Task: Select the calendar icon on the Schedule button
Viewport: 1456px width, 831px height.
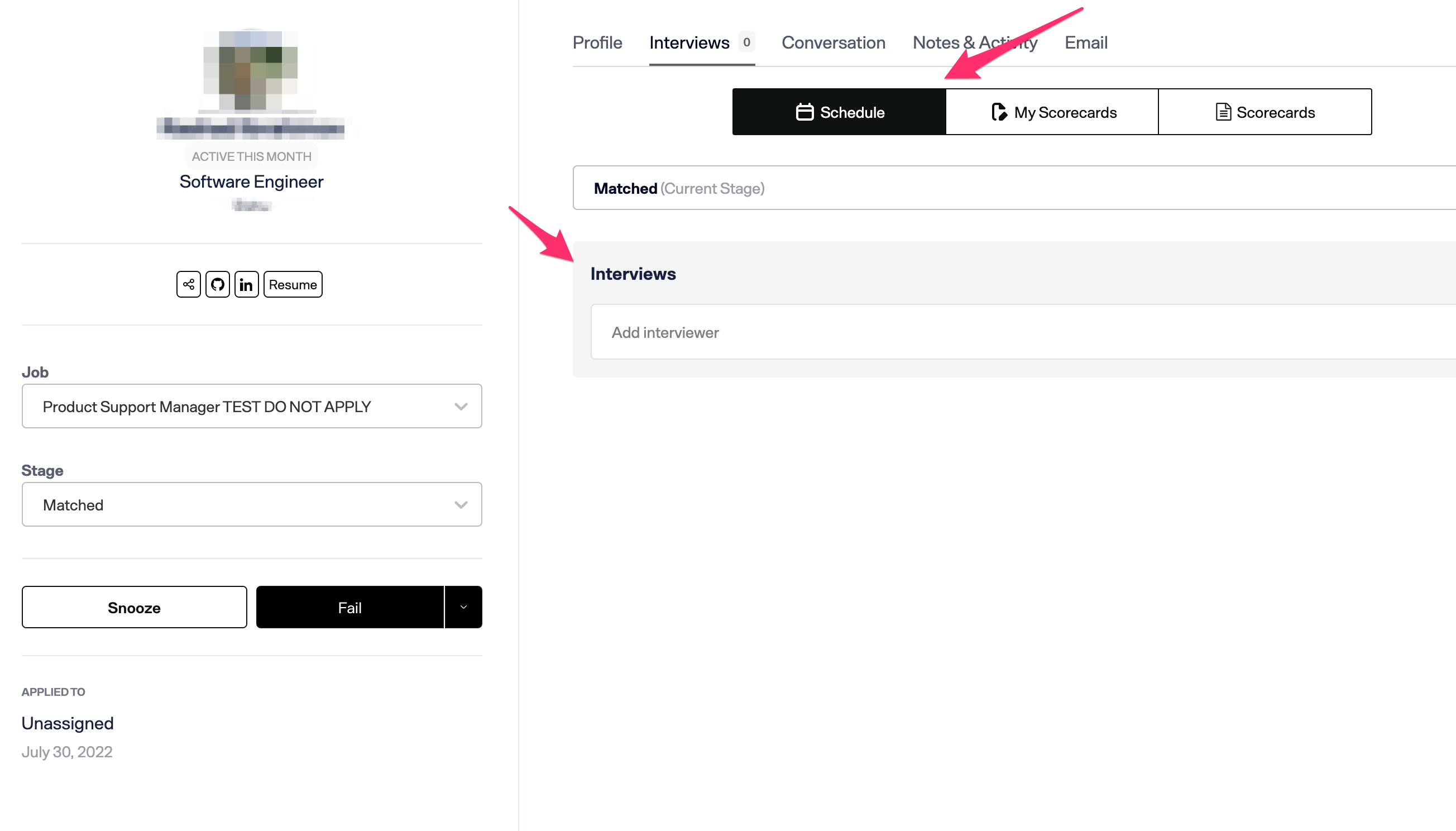Action: [804, 112]
